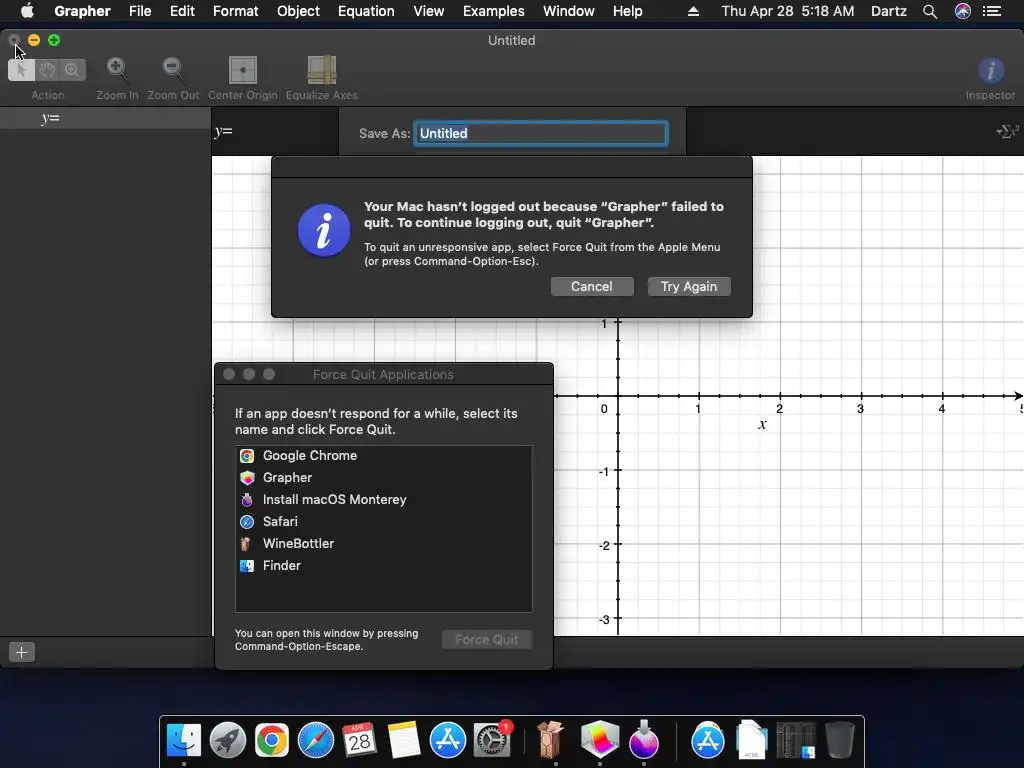Open the Edit menu
Screen dimensions: 1024x768
[x=182, y=11]
